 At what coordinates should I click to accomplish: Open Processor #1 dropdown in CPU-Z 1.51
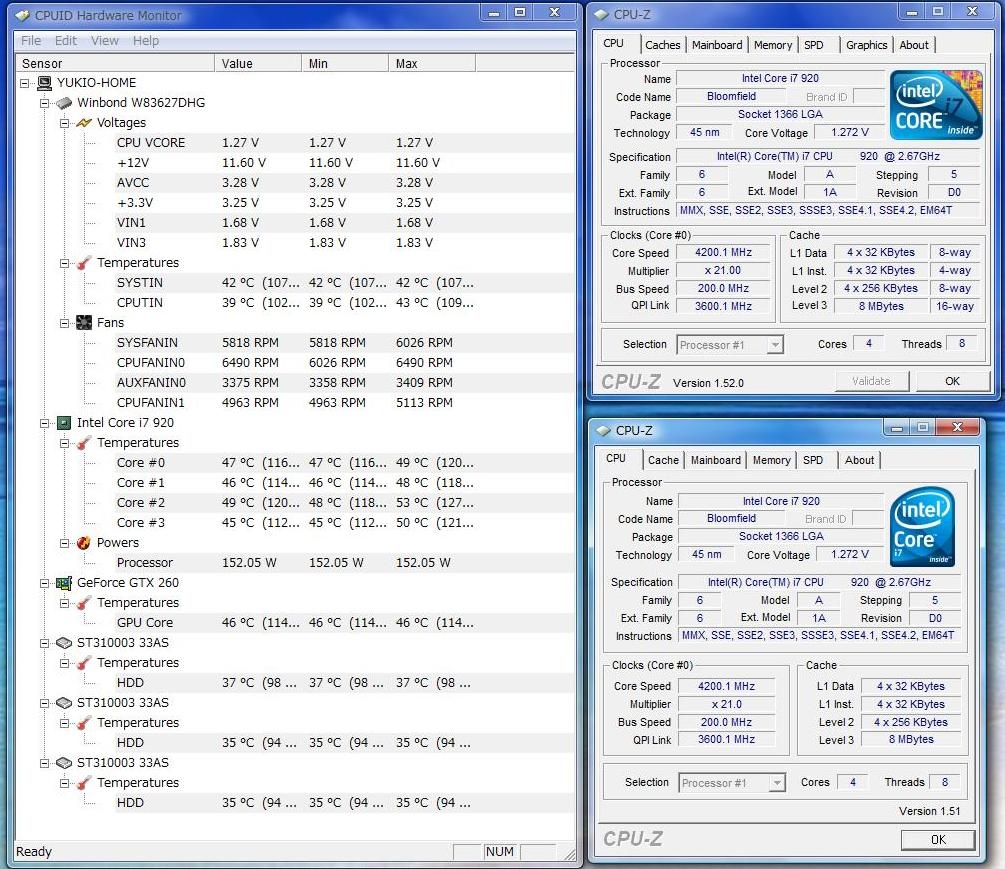pyautogui.click(x=777, y=782)
